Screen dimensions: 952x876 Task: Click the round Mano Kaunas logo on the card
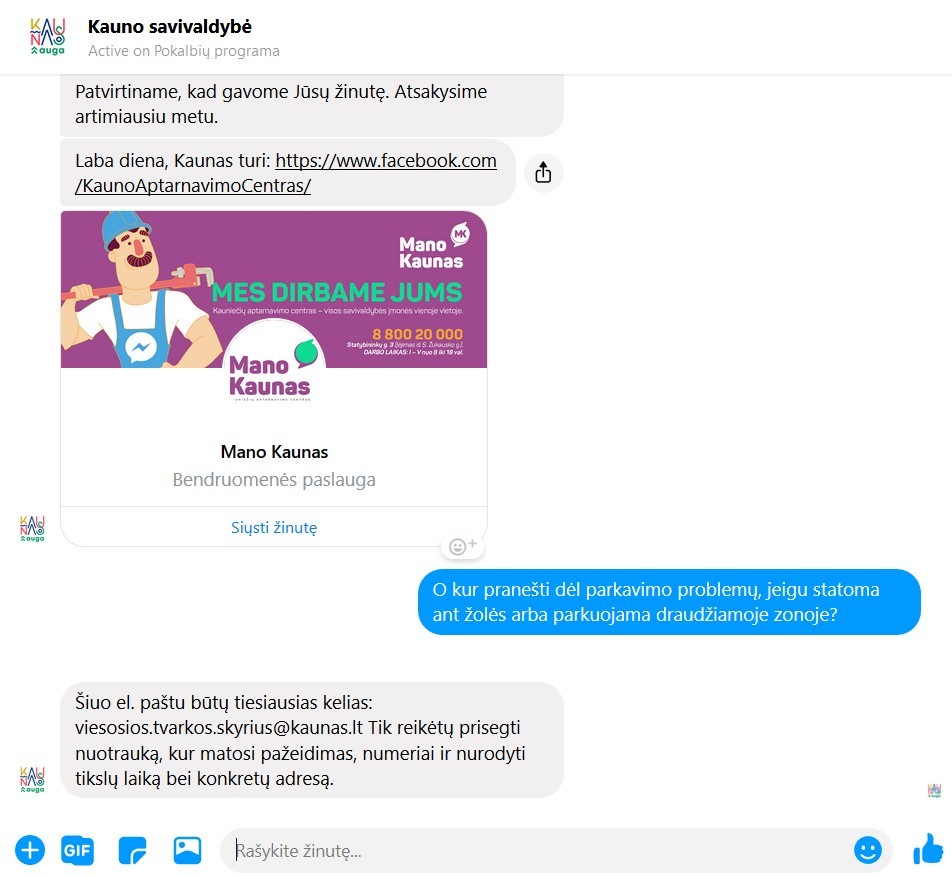(x=269, y=369)
